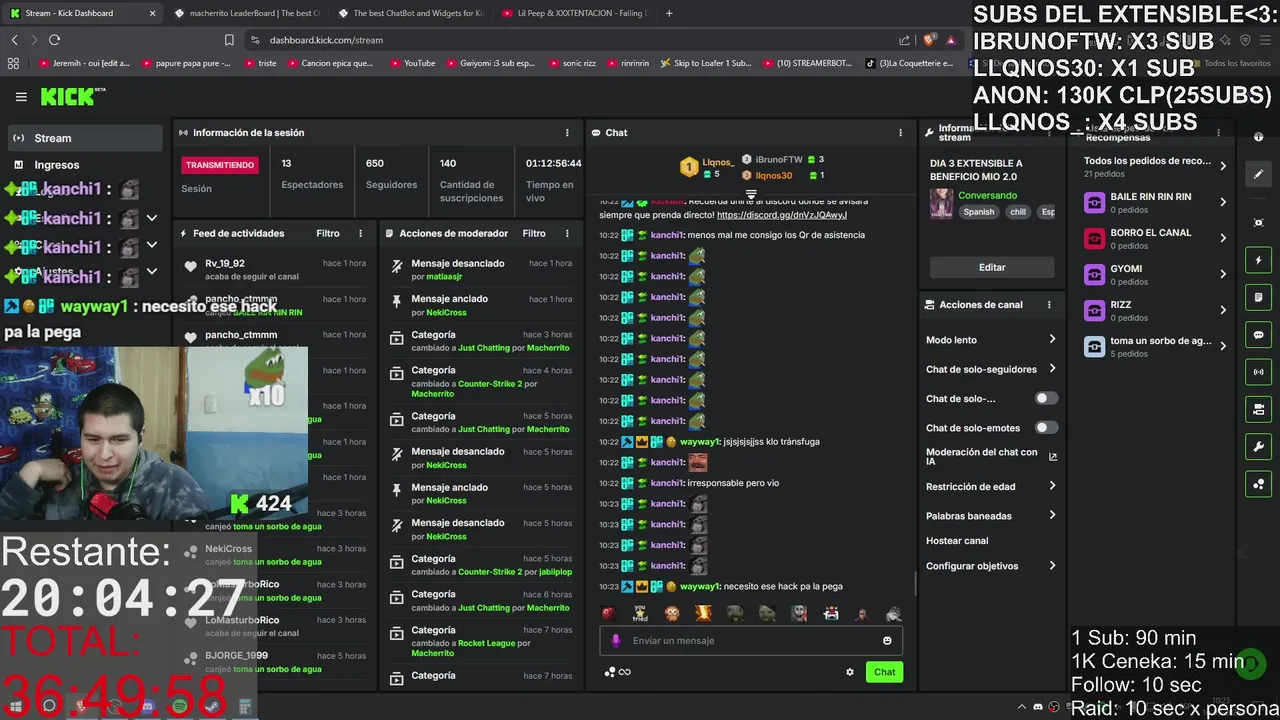Expand Configurar objetivos settings

[991, 566]
